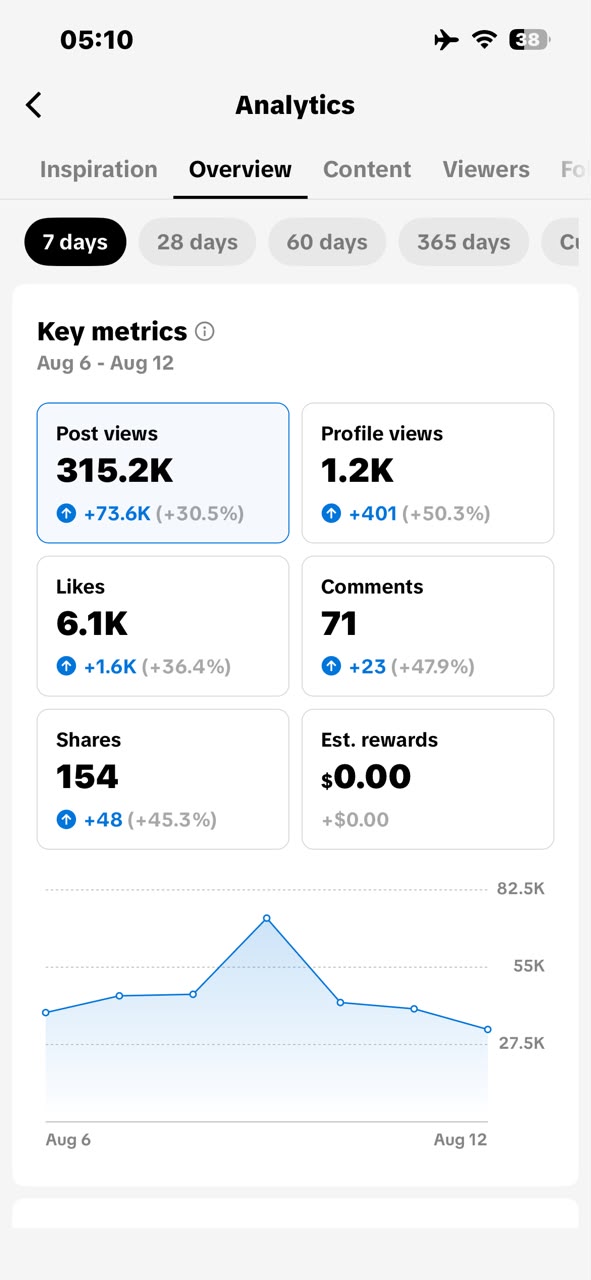Tap the back arrow icon
The height and width of the screenshot is (1280, 591).
(x=34, y=105)
